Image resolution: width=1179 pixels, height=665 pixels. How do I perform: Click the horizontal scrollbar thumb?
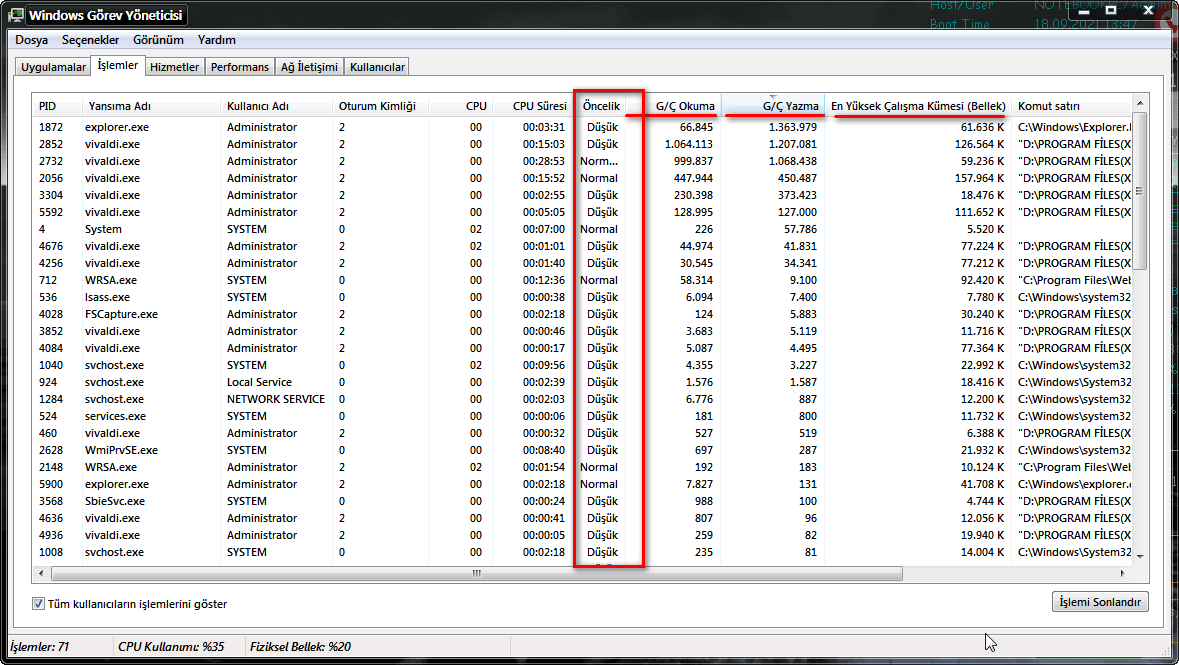(x=477, y=573)
